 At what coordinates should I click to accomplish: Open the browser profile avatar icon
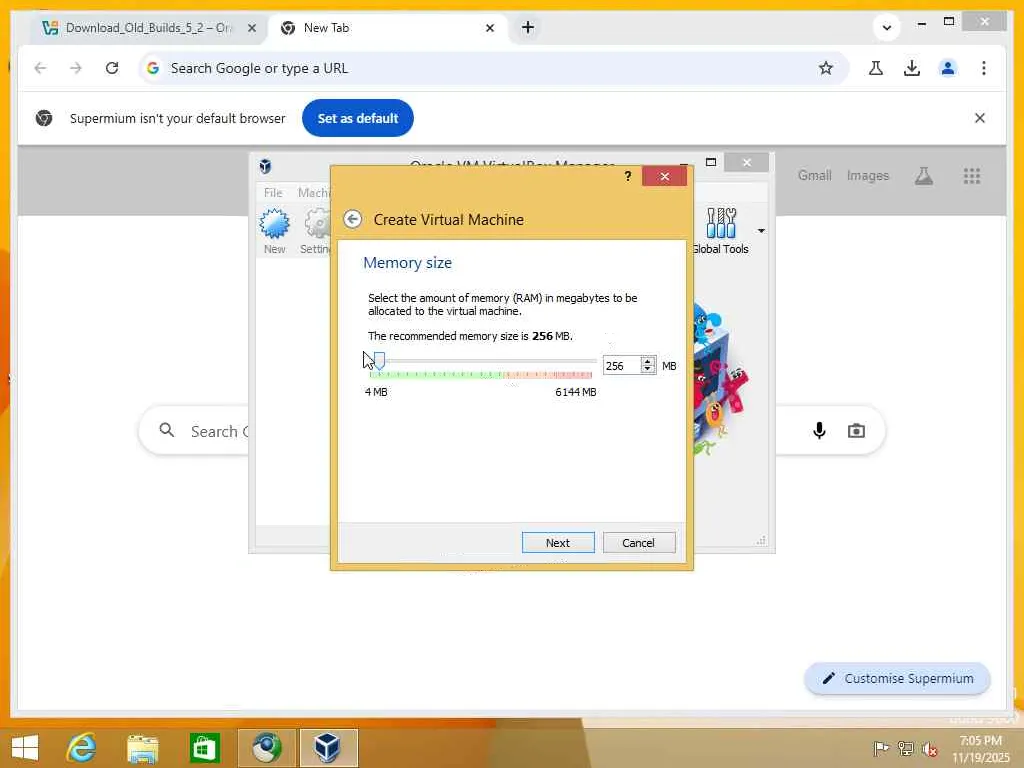(x=948, y=68)
